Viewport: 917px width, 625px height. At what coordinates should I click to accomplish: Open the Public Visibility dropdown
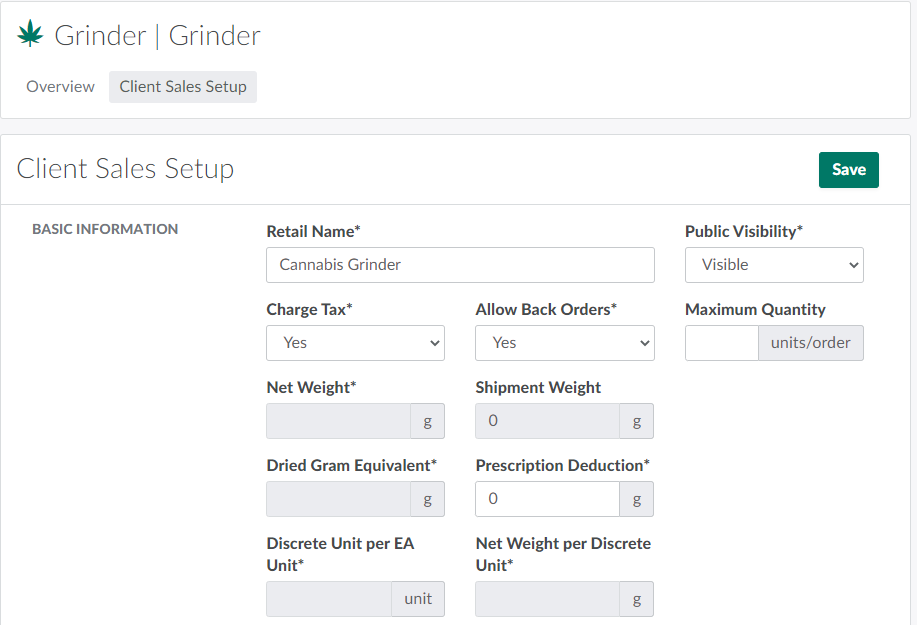pyautogui.click(x=774, y=265)
